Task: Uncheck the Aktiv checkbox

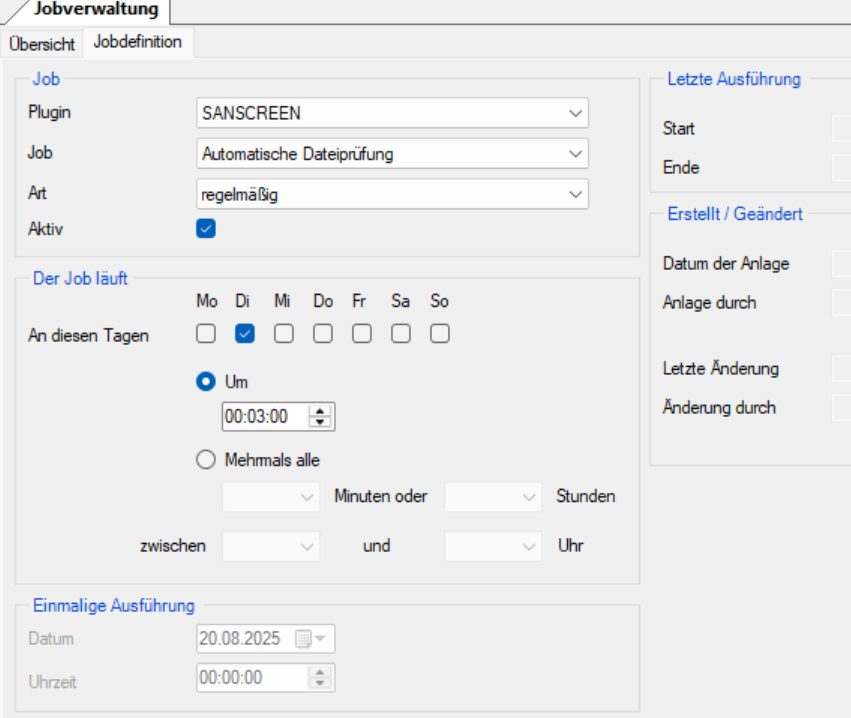Action: coord(206,229)
